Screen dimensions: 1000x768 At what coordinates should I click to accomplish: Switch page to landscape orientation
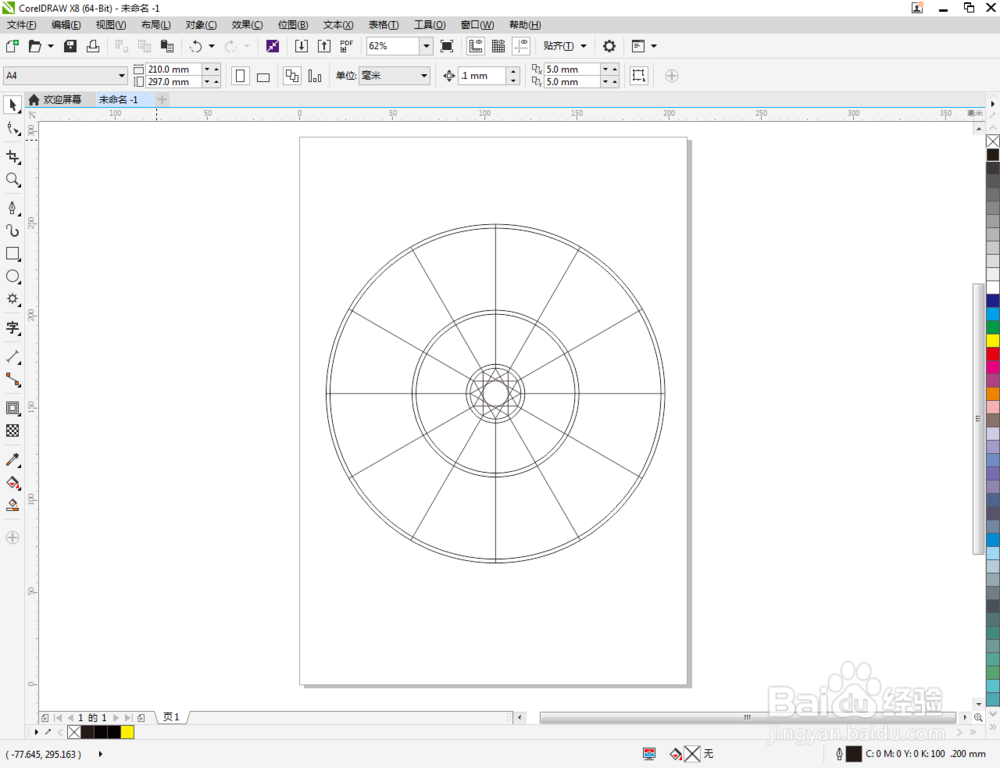coord(263,76)
